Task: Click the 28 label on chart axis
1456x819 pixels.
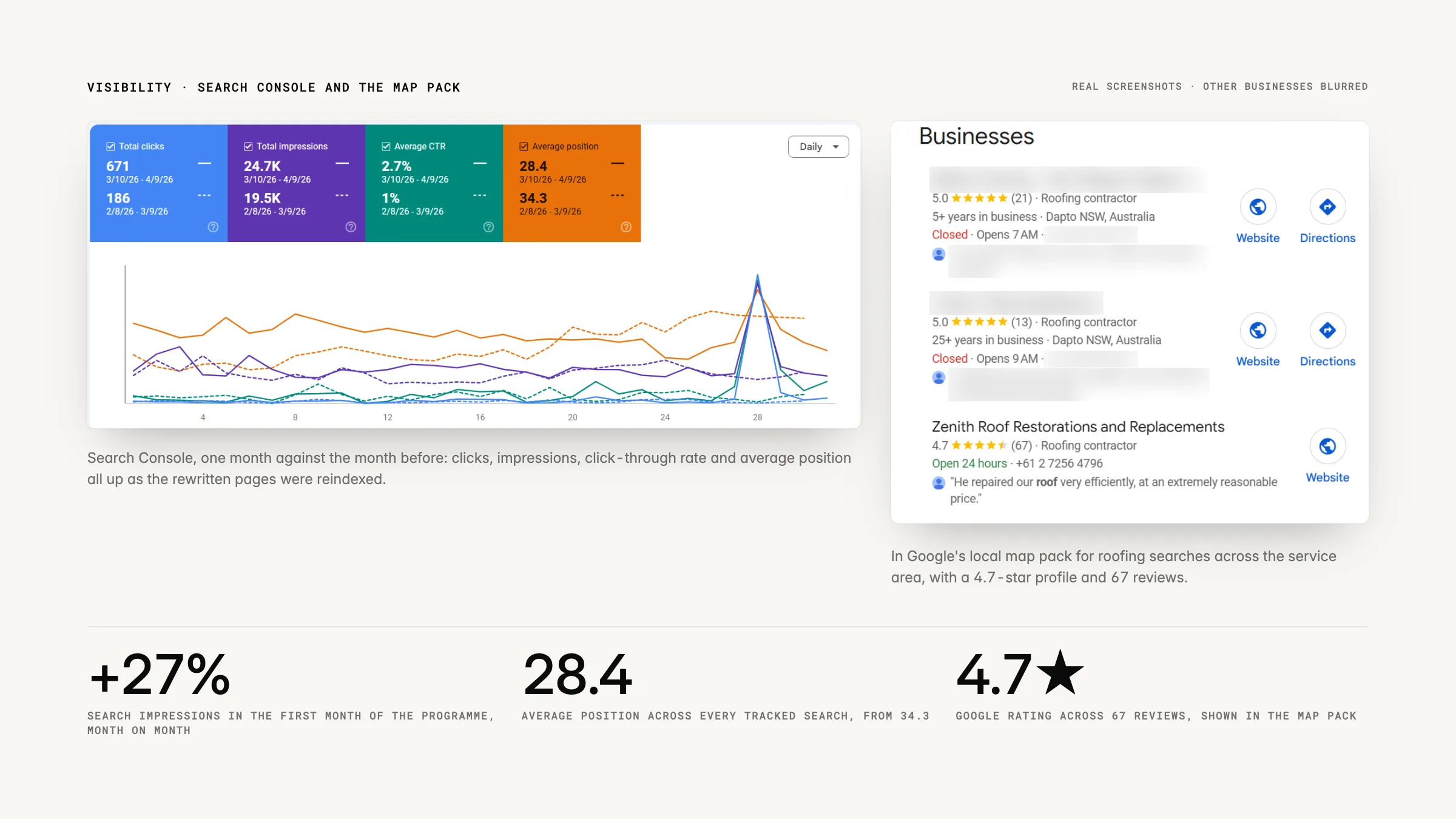Action: 757,417
